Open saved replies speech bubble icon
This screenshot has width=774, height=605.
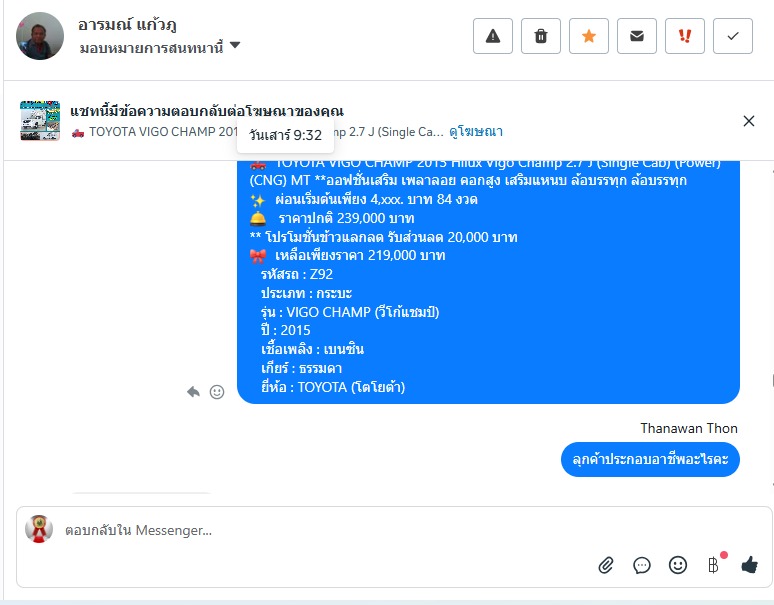[x=642, y=565]
